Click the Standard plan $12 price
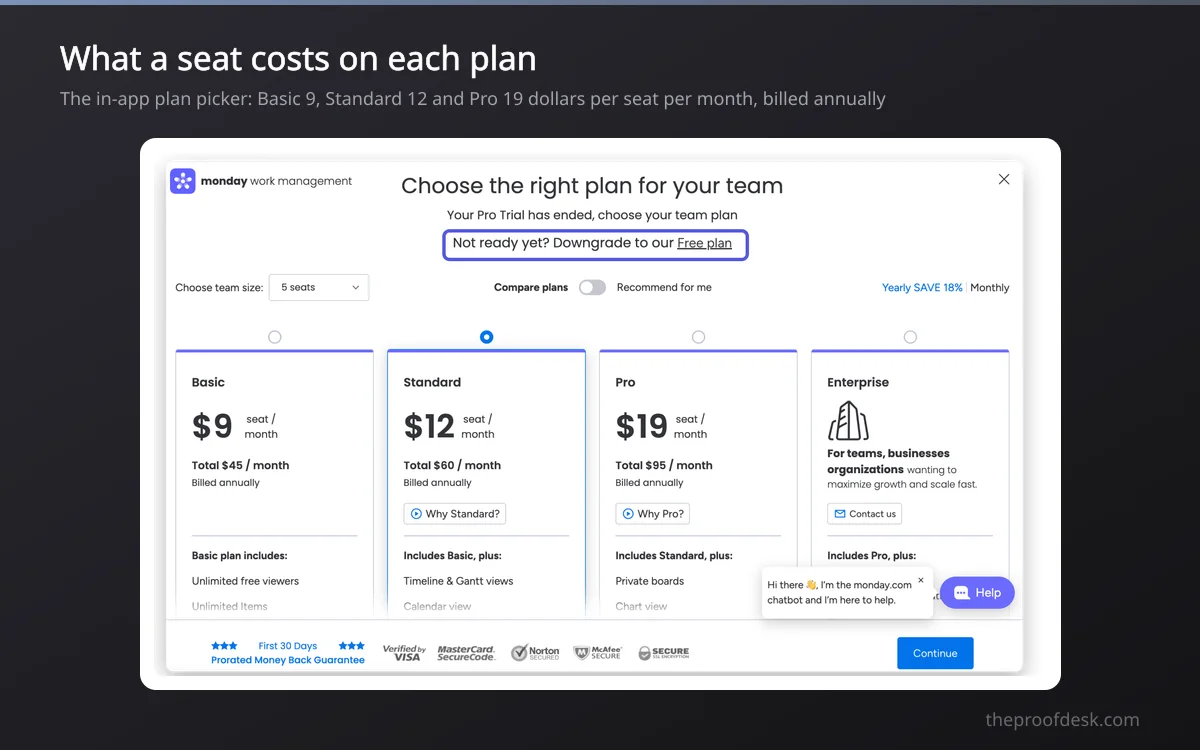Screen dimensions: 1200x750 coord(429,427)
